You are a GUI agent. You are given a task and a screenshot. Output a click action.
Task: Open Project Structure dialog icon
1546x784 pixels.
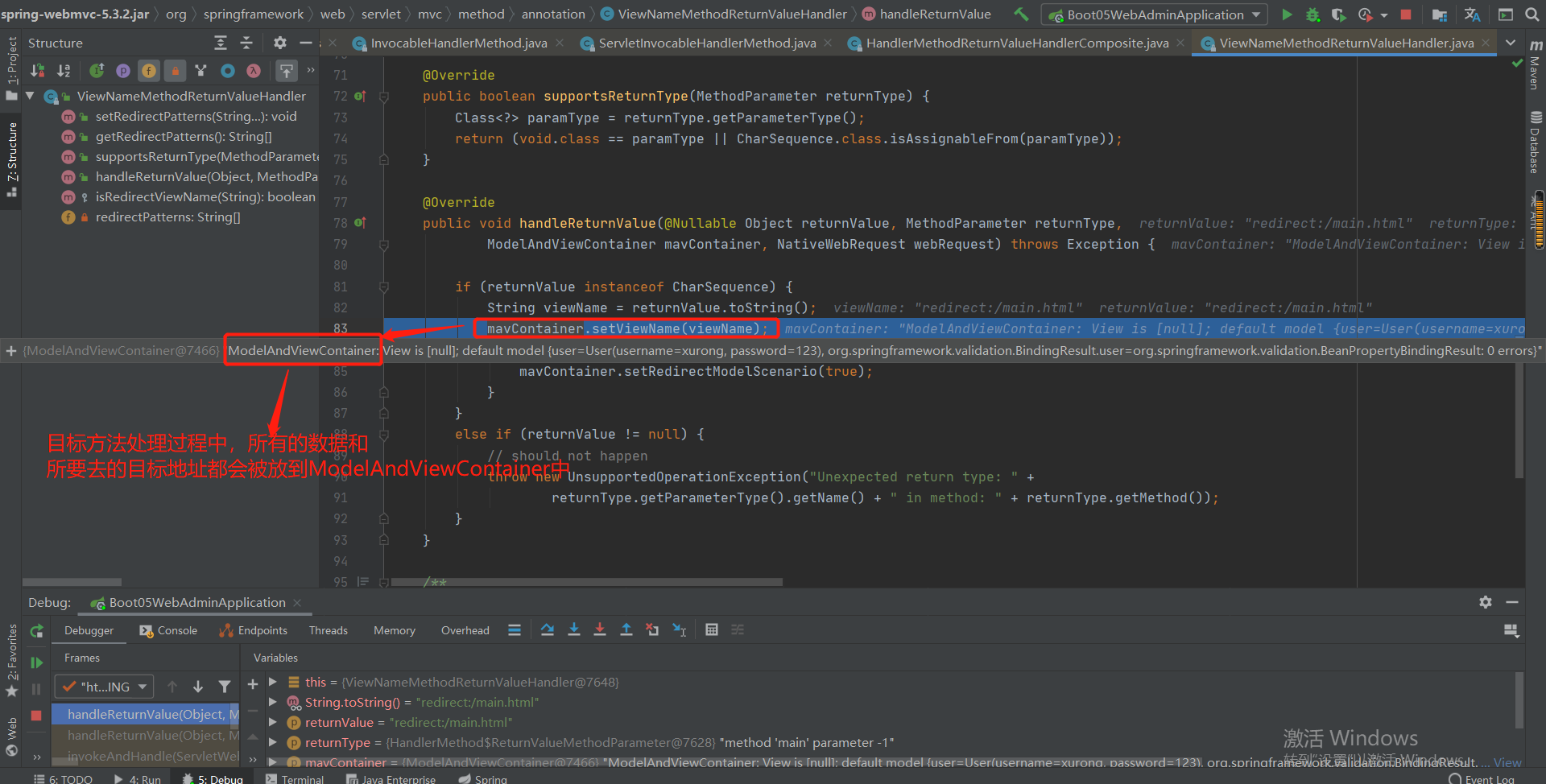1440,14
